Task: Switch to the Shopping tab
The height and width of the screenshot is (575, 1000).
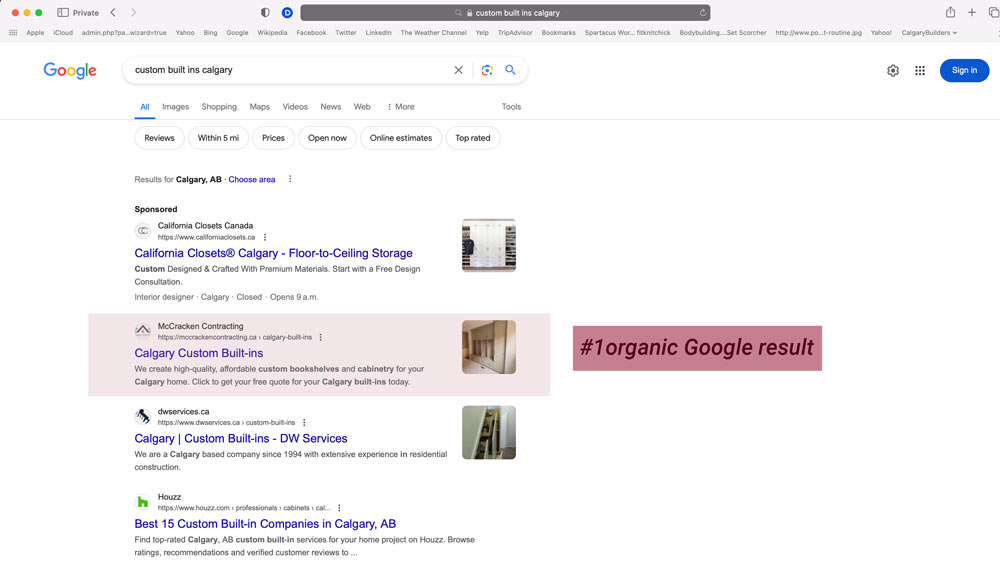Action: tap(219, 107)
